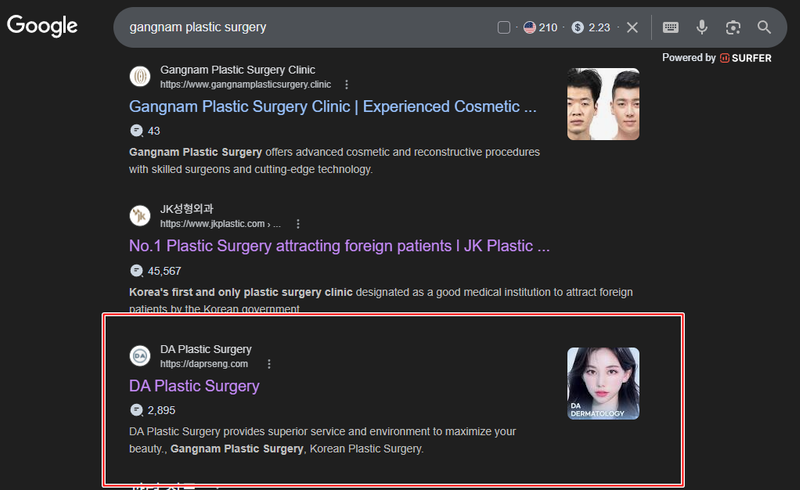Viewport: 800px width, 490px height.
Task: Click the daprseng.com URL
Action: (204, 364)
